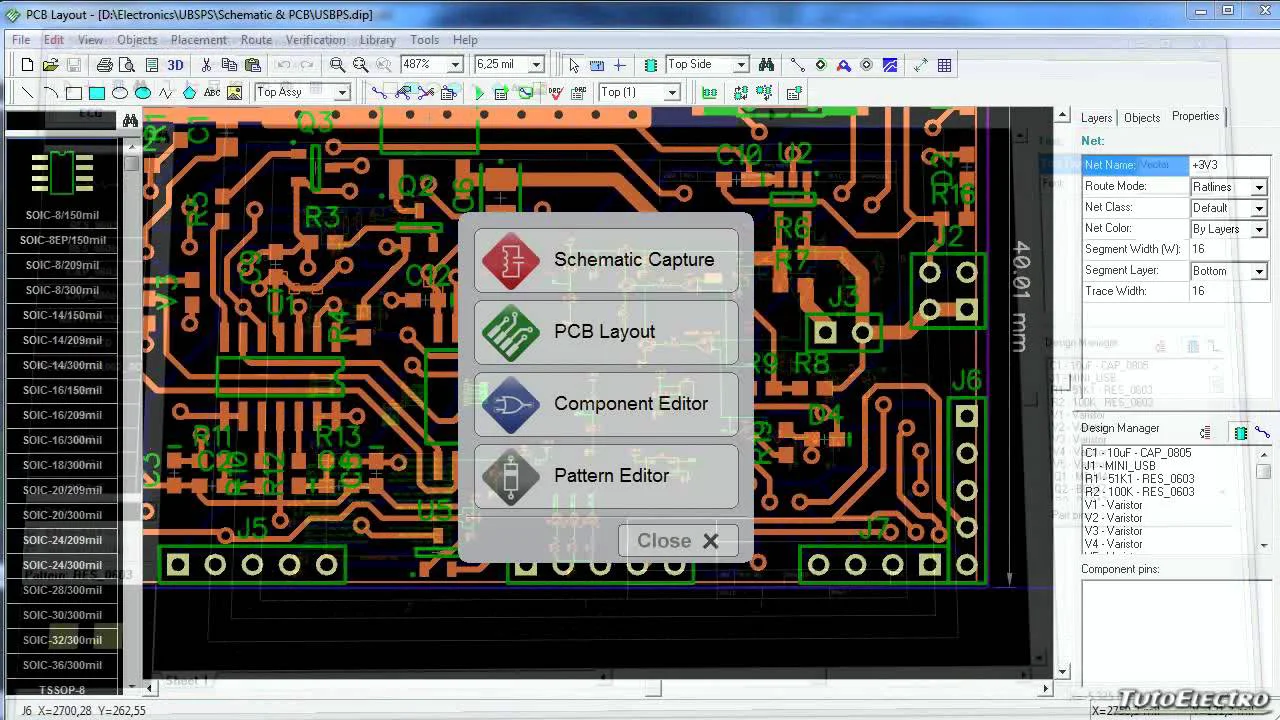
Task: Click the zoom in magnifier icon
Action: [338, 65]
